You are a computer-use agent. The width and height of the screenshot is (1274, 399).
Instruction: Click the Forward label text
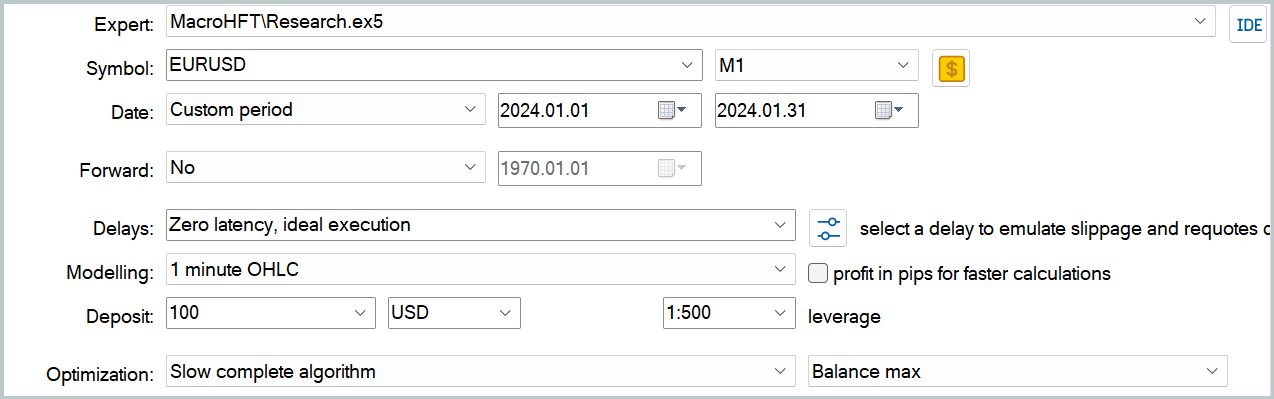[x=116, y=170]
